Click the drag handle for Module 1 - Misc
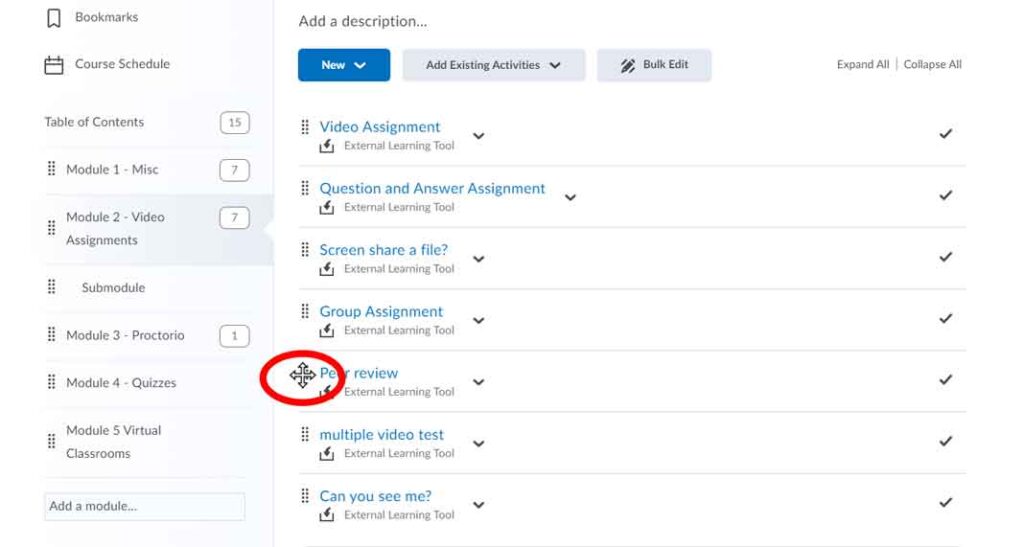Image resolution: width=1024 pixels, height=547 pixels. 52,169
